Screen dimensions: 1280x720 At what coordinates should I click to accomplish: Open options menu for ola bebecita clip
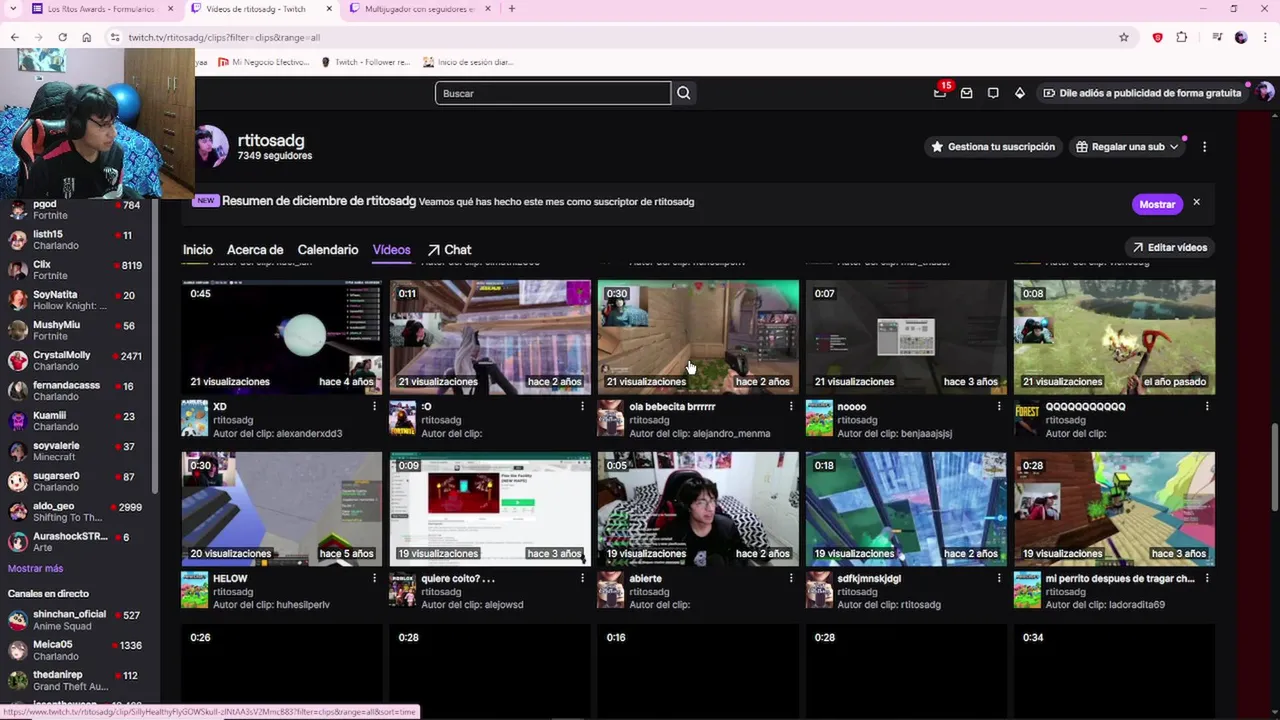pos(791,407)
